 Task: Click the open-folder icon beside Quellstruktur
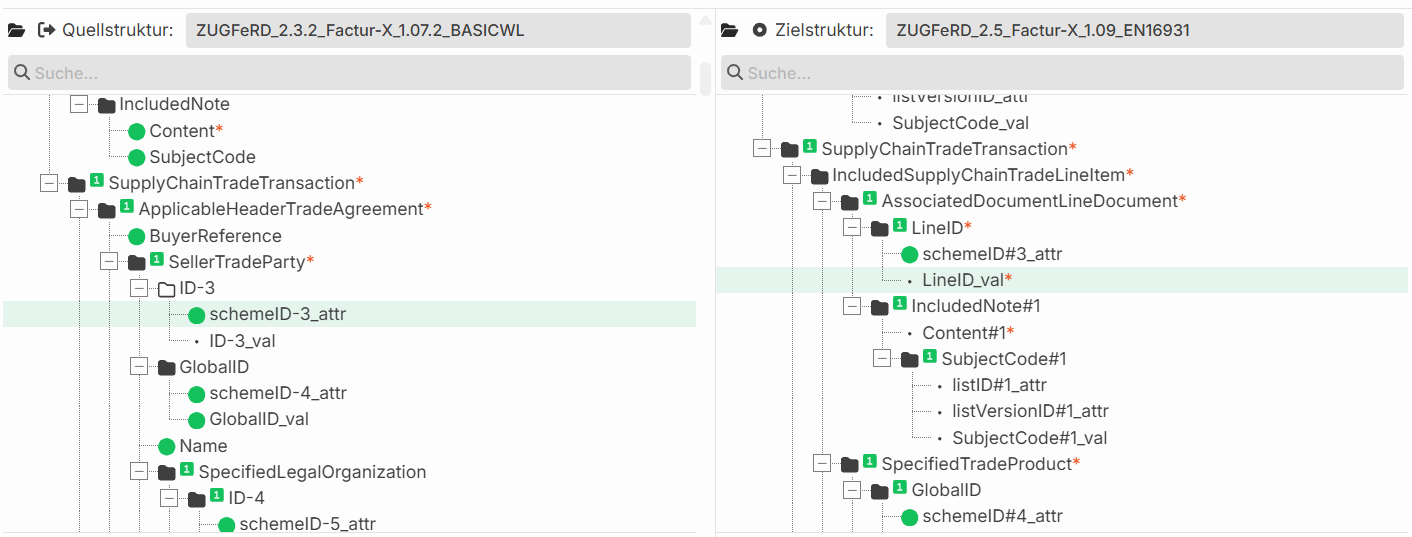tap(16, 30)
